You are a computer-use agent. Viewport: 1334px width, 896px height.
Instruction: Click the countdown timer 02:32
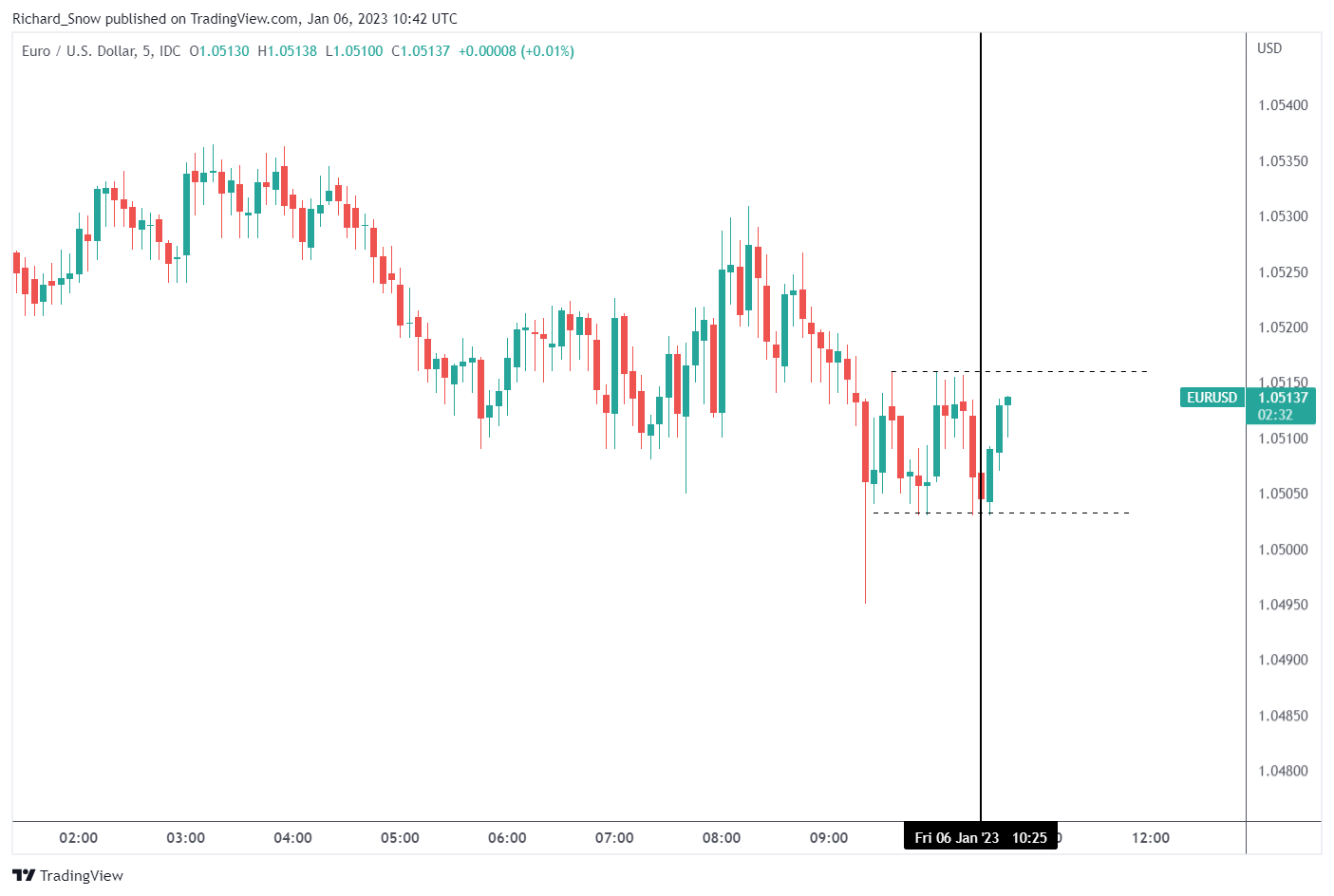click(1275, 415)
